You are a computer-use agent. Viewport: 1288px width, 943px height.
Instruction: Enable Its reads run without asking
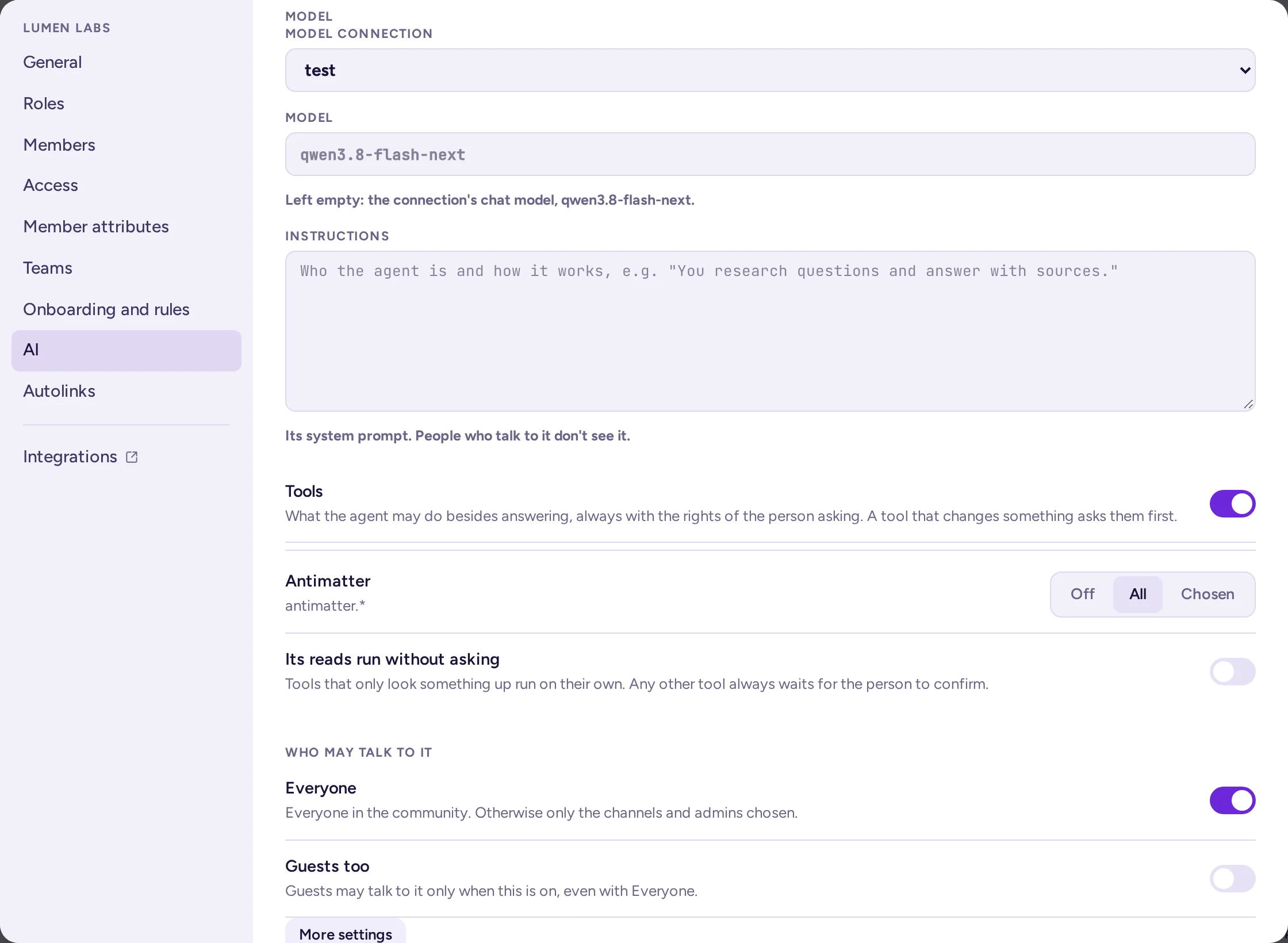tap(1232, 672)
